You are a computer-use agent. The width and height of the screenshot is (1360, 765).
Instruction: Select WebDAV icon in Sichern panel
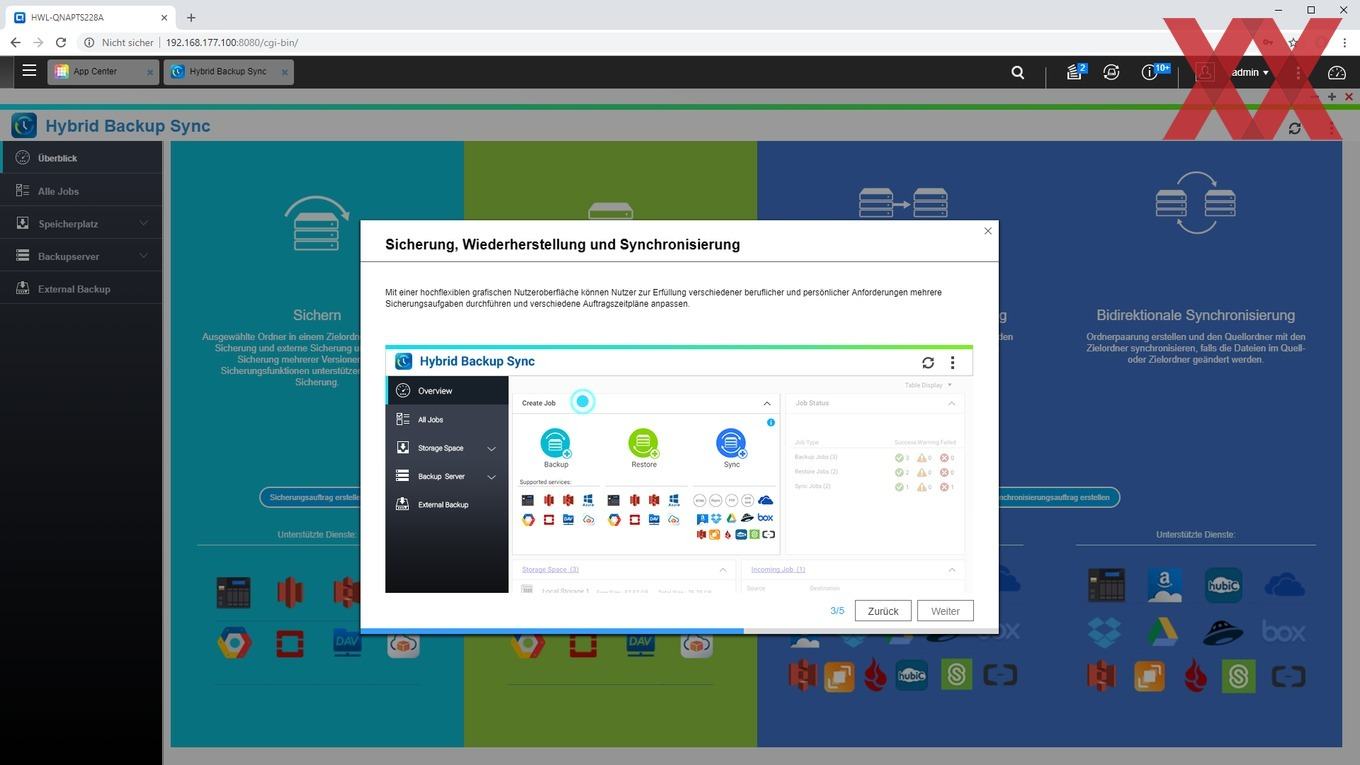coord(347,642)
